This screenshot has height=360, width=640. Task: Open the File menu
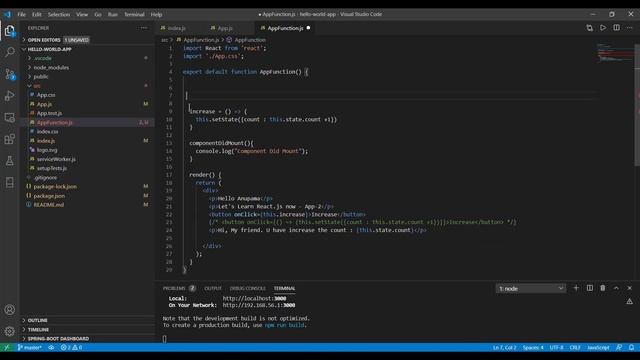[x=22, y=14]
